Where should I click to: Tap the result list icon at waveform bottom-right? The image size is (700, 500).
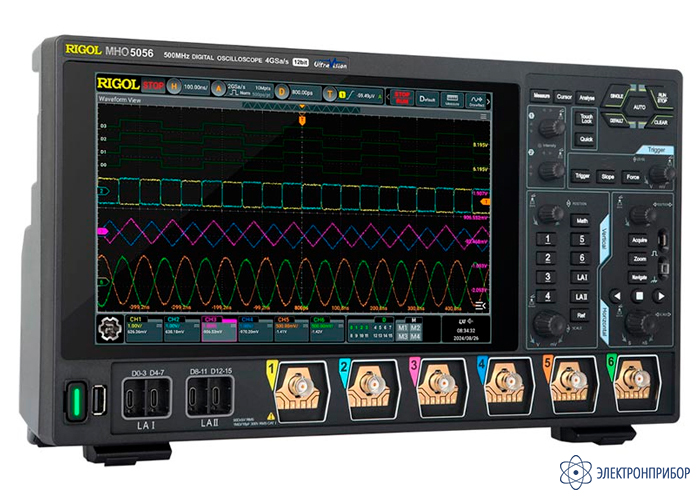point(480,305)
